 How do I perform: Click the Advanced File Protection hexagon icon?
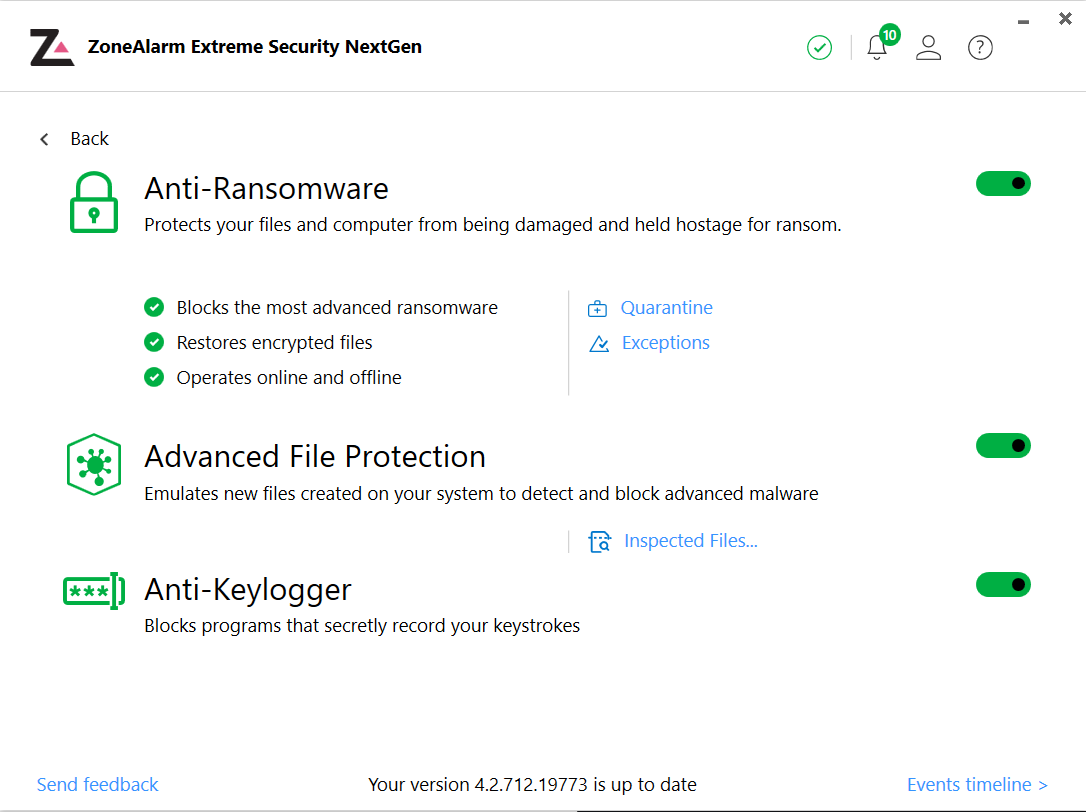94,464
